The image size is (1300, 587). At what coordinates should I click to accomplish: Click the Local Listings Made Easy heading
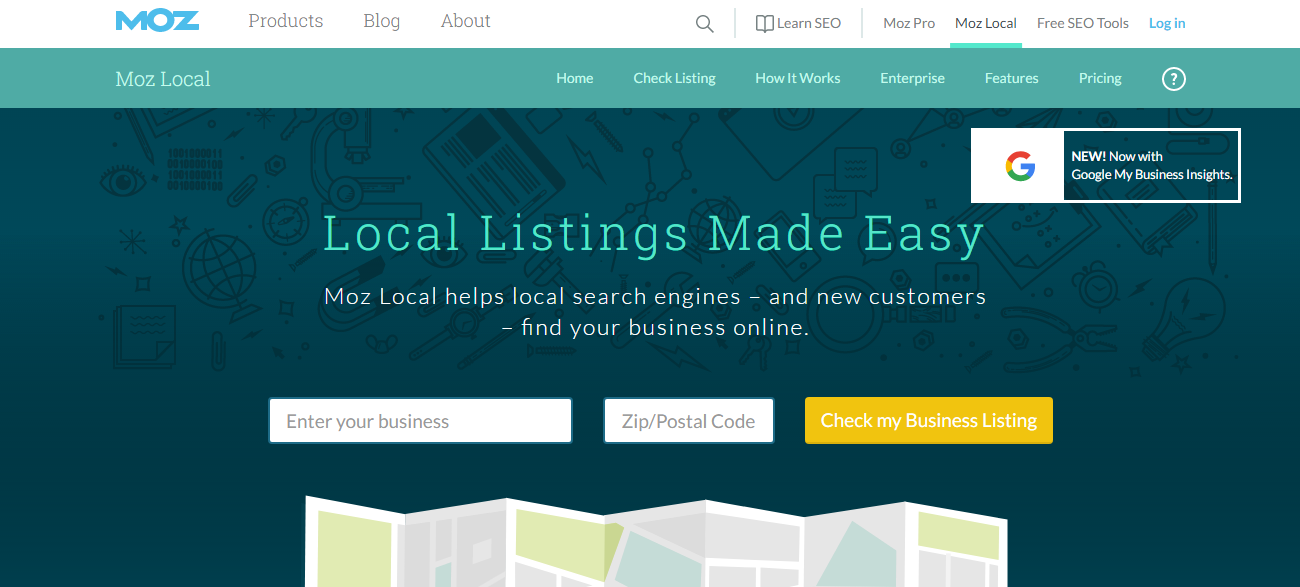(655, 233)
